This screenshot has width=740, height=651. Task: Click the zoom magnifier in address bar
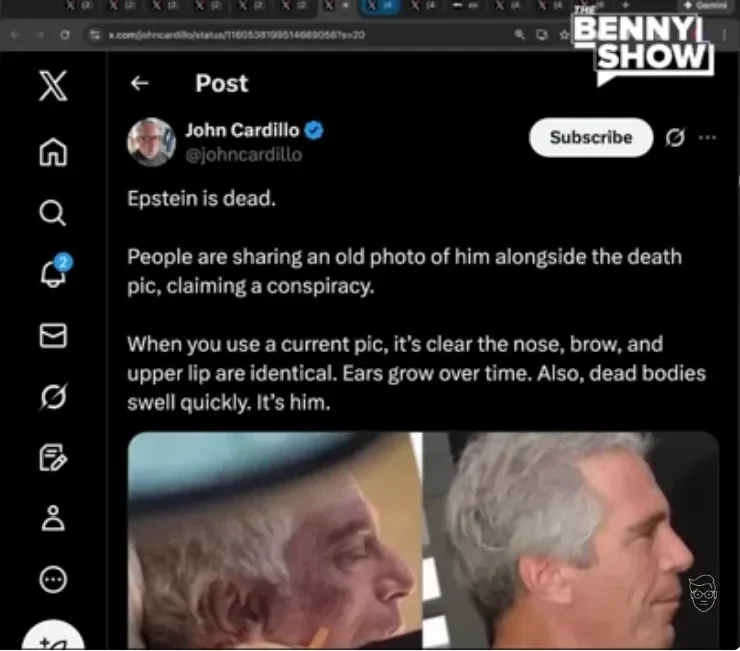[519, 34]
